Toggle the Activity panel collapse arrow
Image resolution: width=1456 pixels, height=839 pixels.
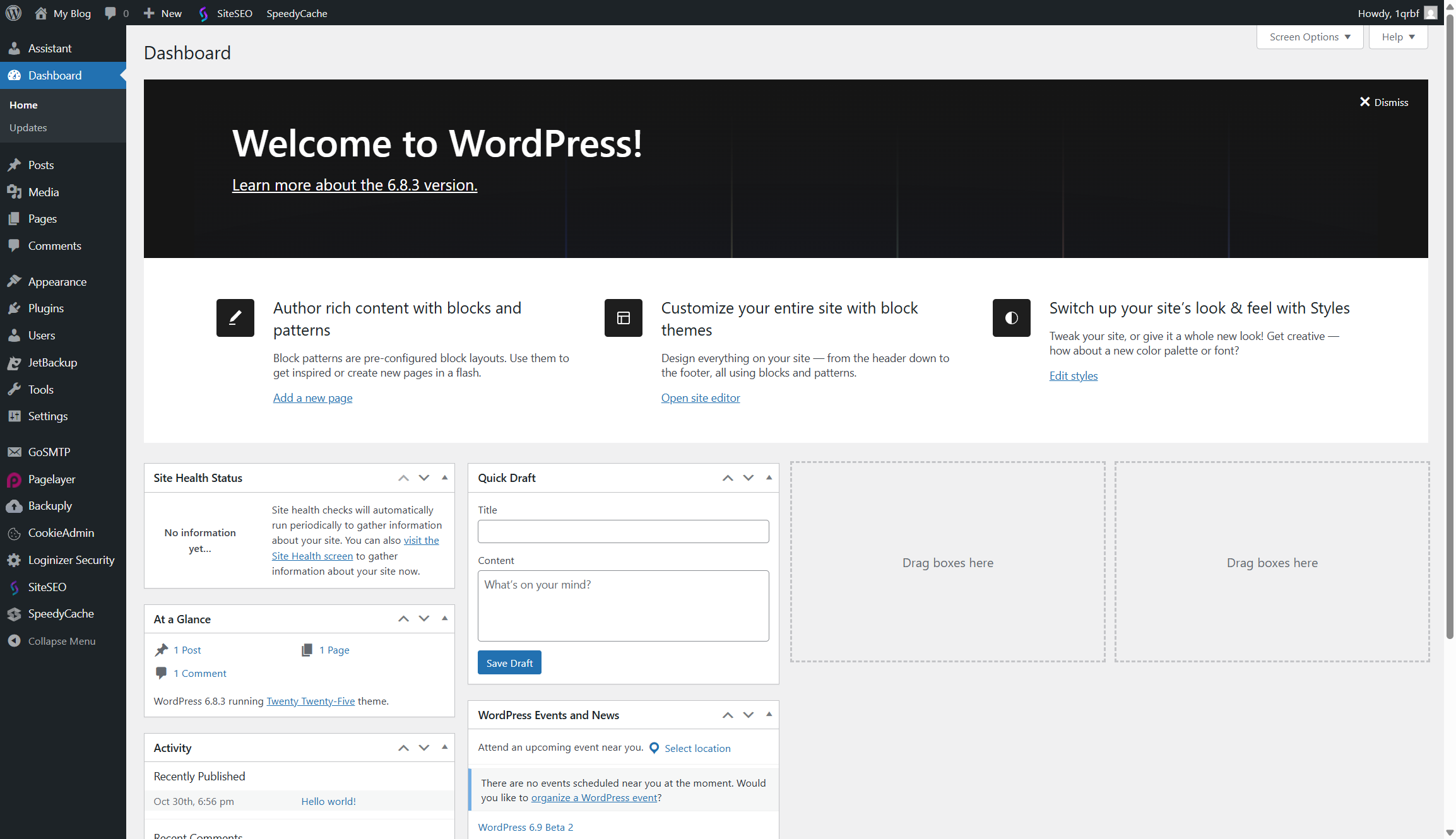pyautogui.click(x=445, y=748)
